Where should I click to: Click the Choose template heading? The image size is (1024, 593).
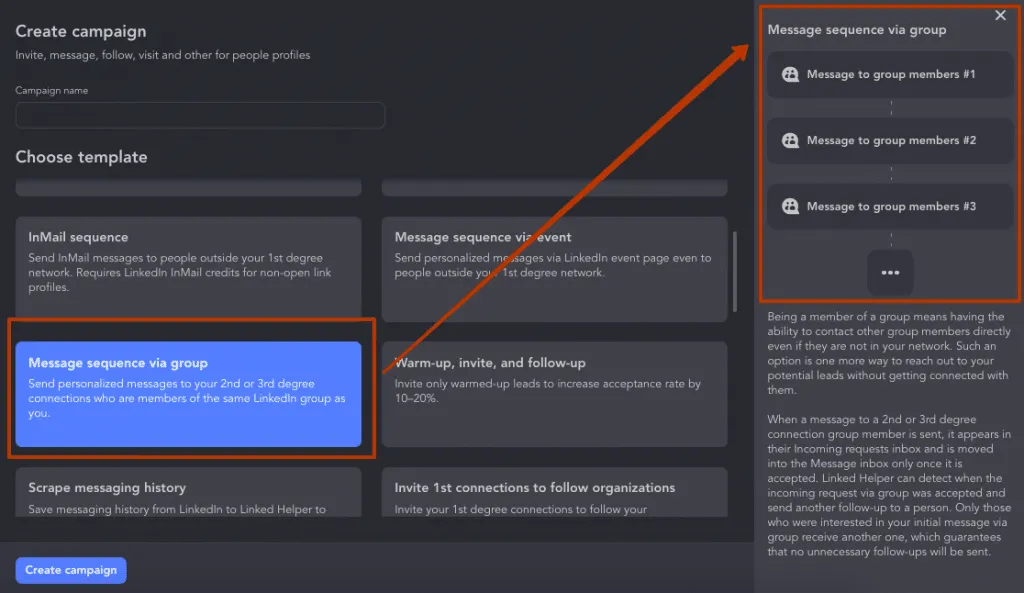[x=82, y=157]
